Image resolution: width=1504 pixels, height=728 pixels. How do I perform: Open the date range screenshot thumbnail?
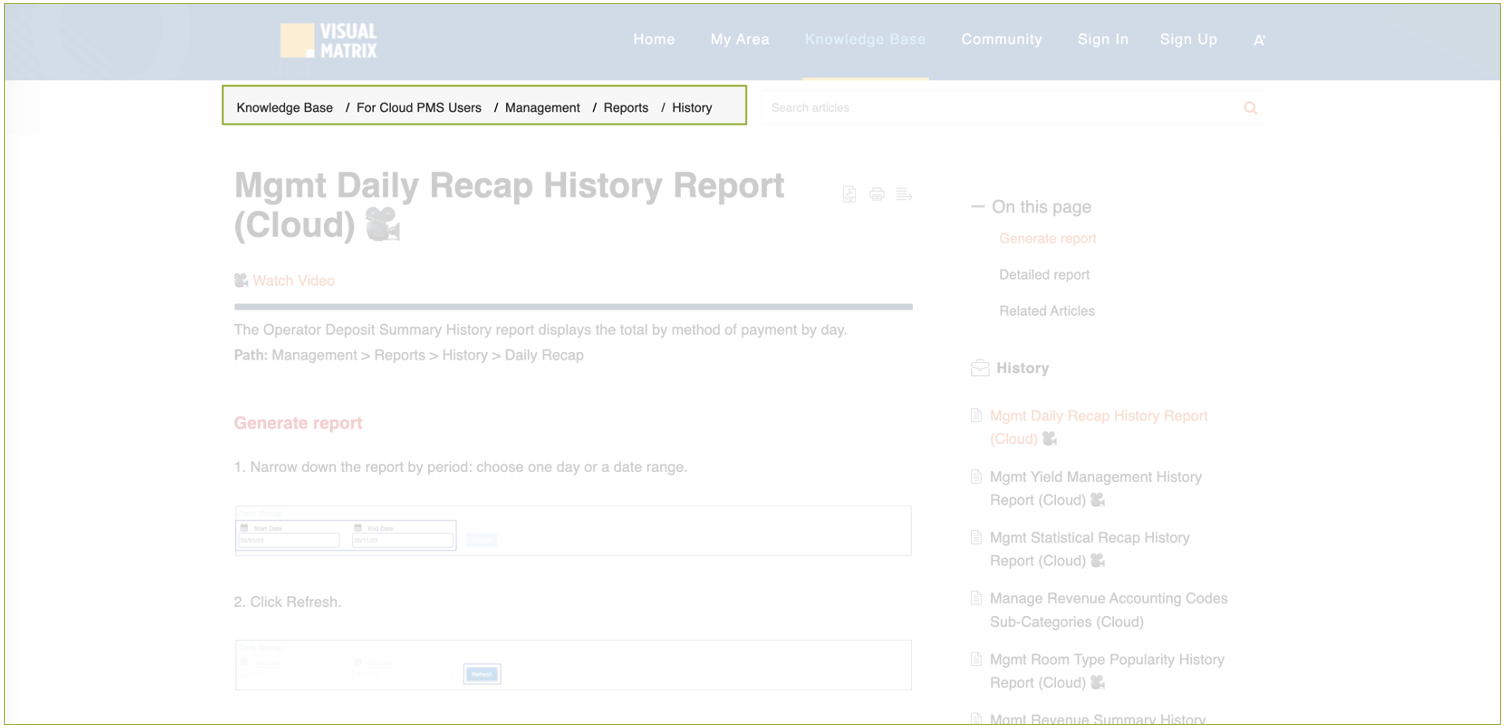(572, 530)
